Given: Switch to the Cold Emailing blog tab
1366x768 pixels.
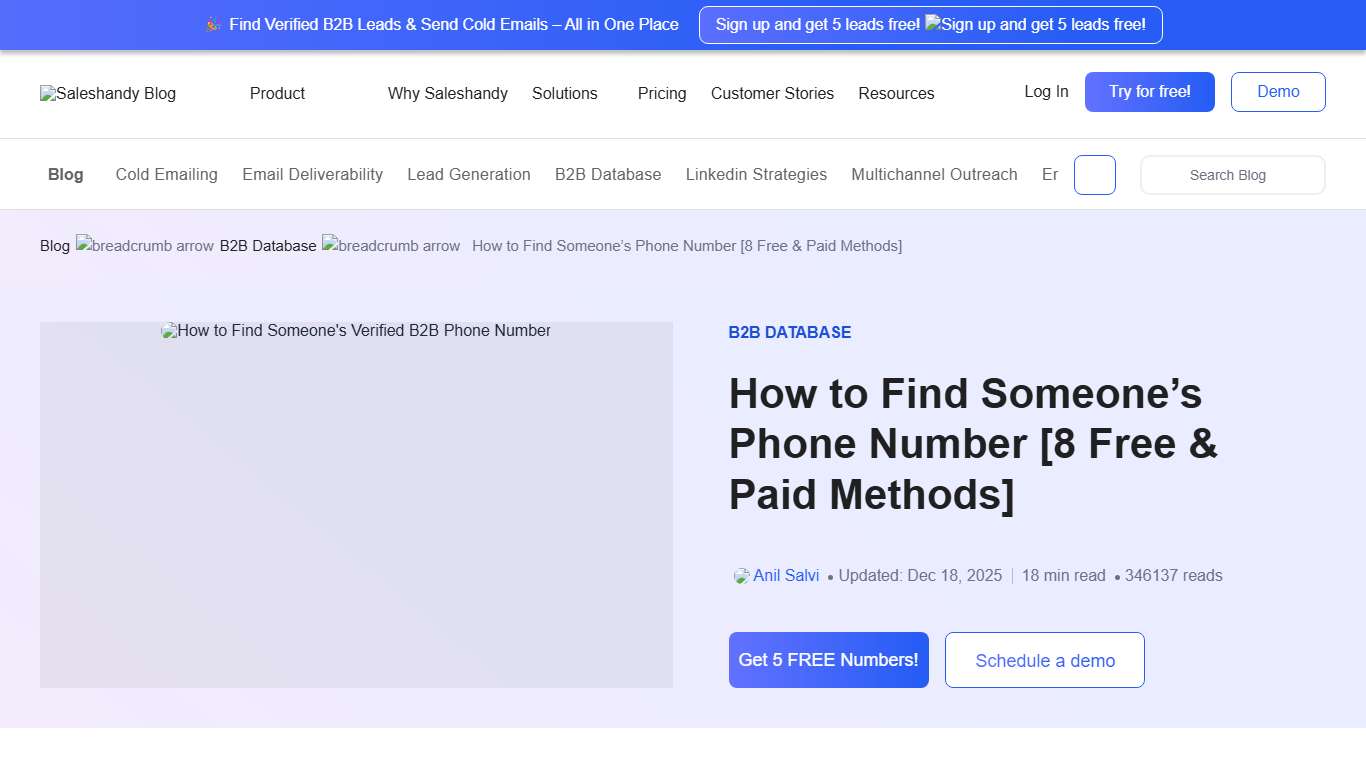Looking at the screenshot, I should tap(166, 174).
